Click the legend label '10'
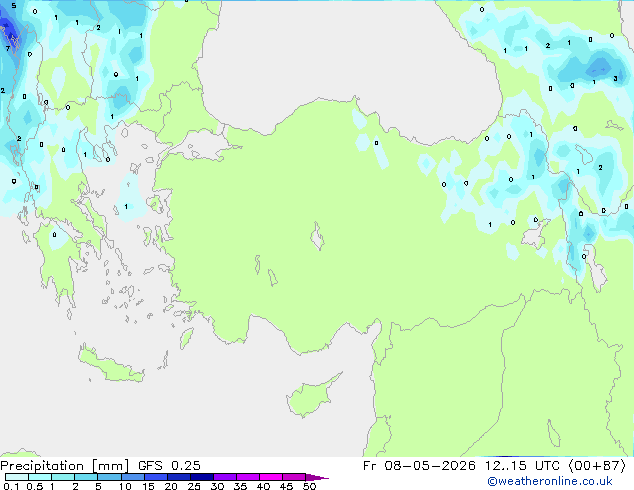This screenshot has width=634, height=490. click(x=125, y=486)
